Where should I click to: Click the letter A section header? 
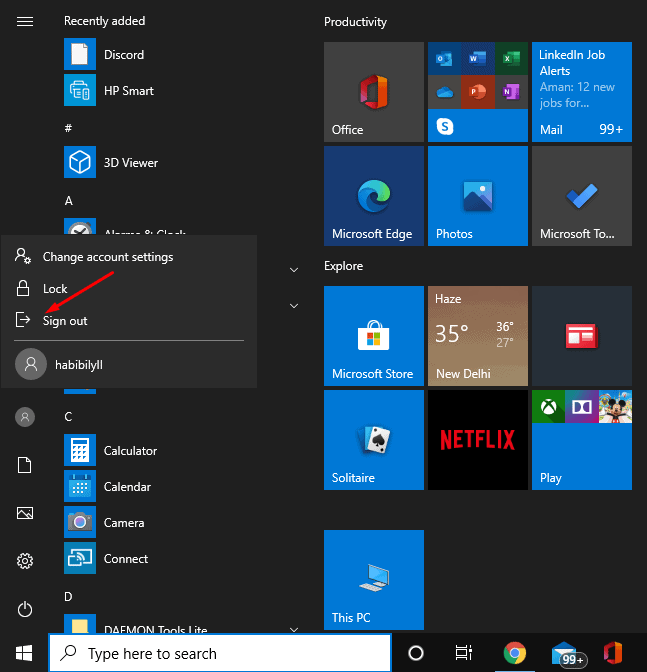69,201
